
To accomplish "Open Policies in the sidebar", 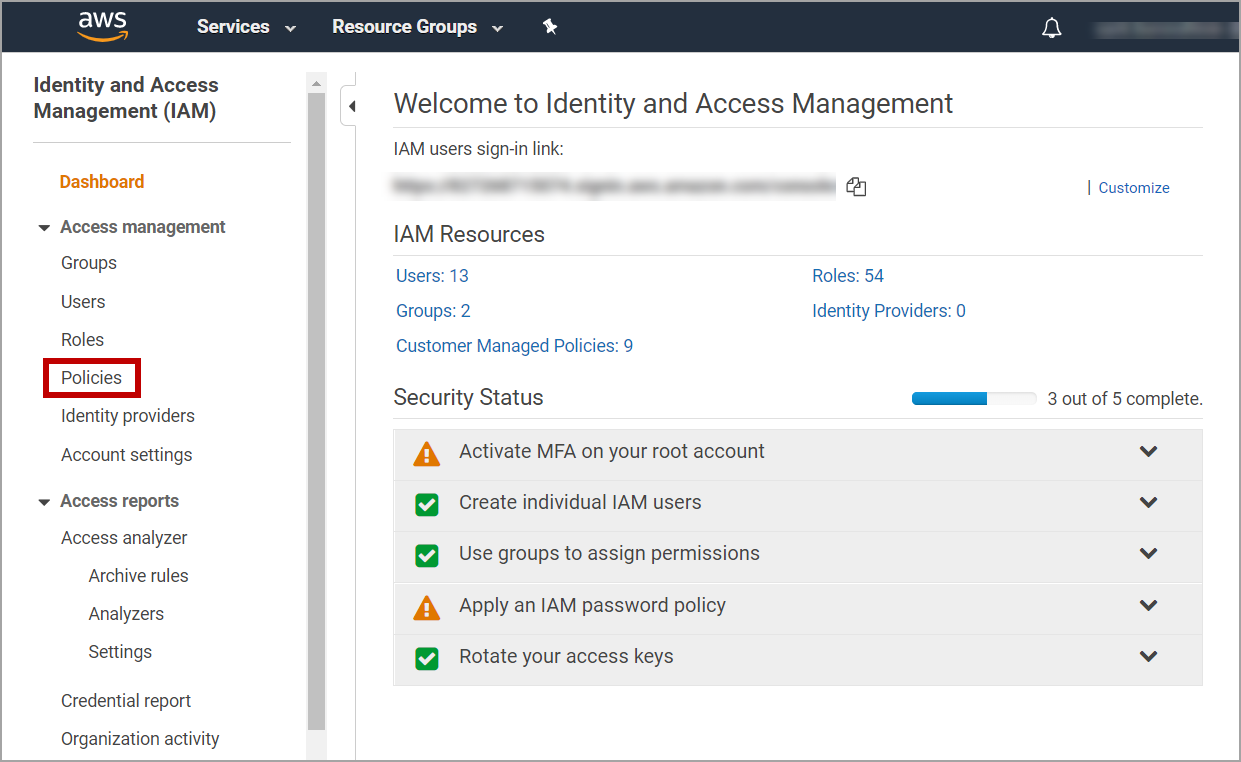I will tap(91, 378).
